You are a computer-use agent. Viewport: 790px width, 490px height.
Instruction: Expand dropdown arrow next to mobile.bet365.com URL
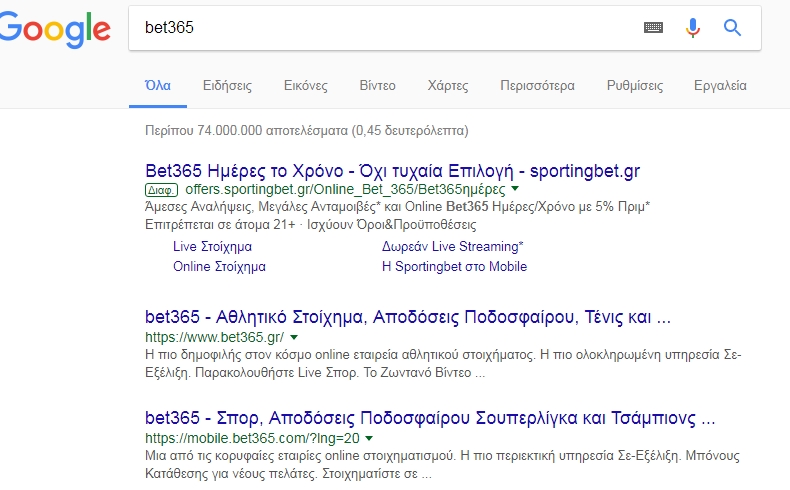[369, 438]
